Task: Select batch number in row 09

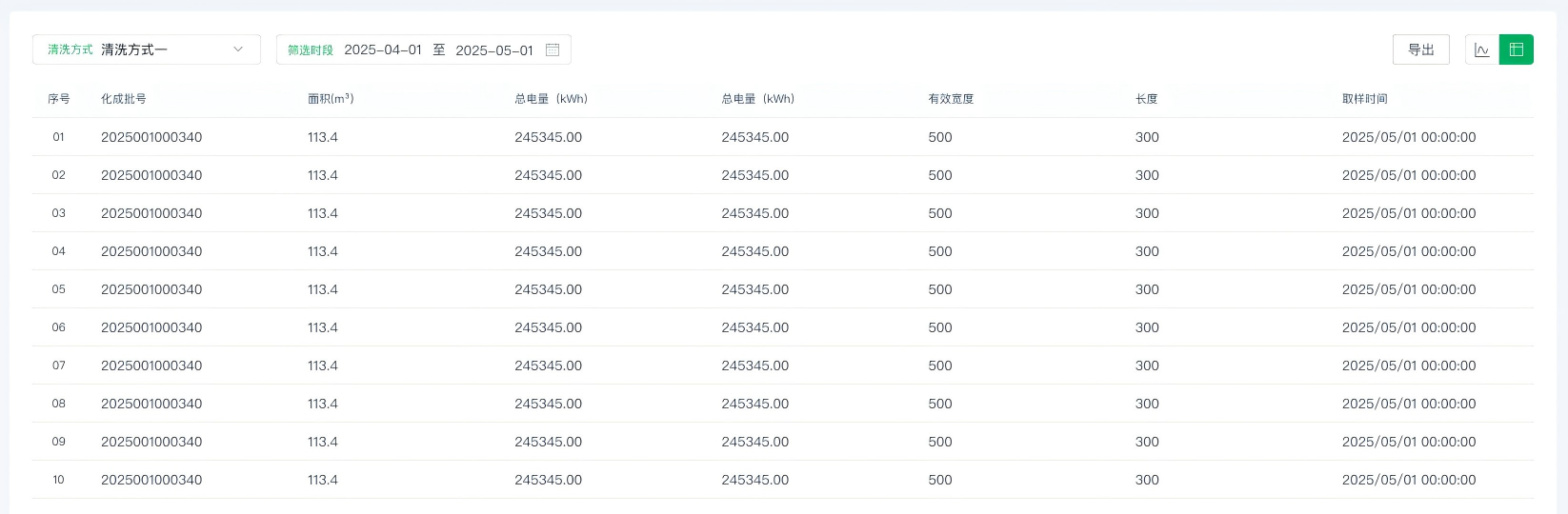Action: point(151,442)
